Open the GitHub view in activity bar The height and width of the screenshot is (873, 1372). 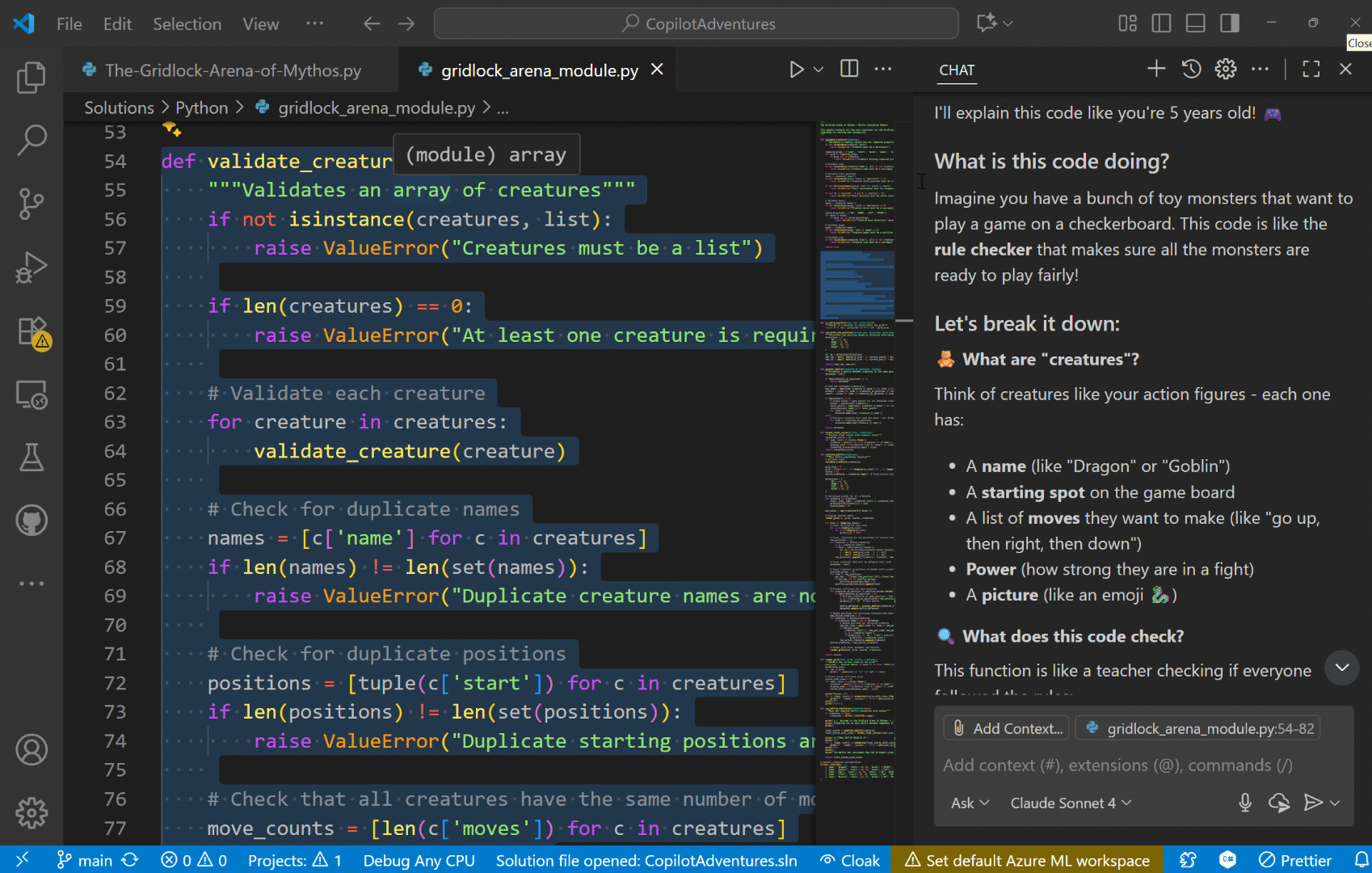coord(32,521)
